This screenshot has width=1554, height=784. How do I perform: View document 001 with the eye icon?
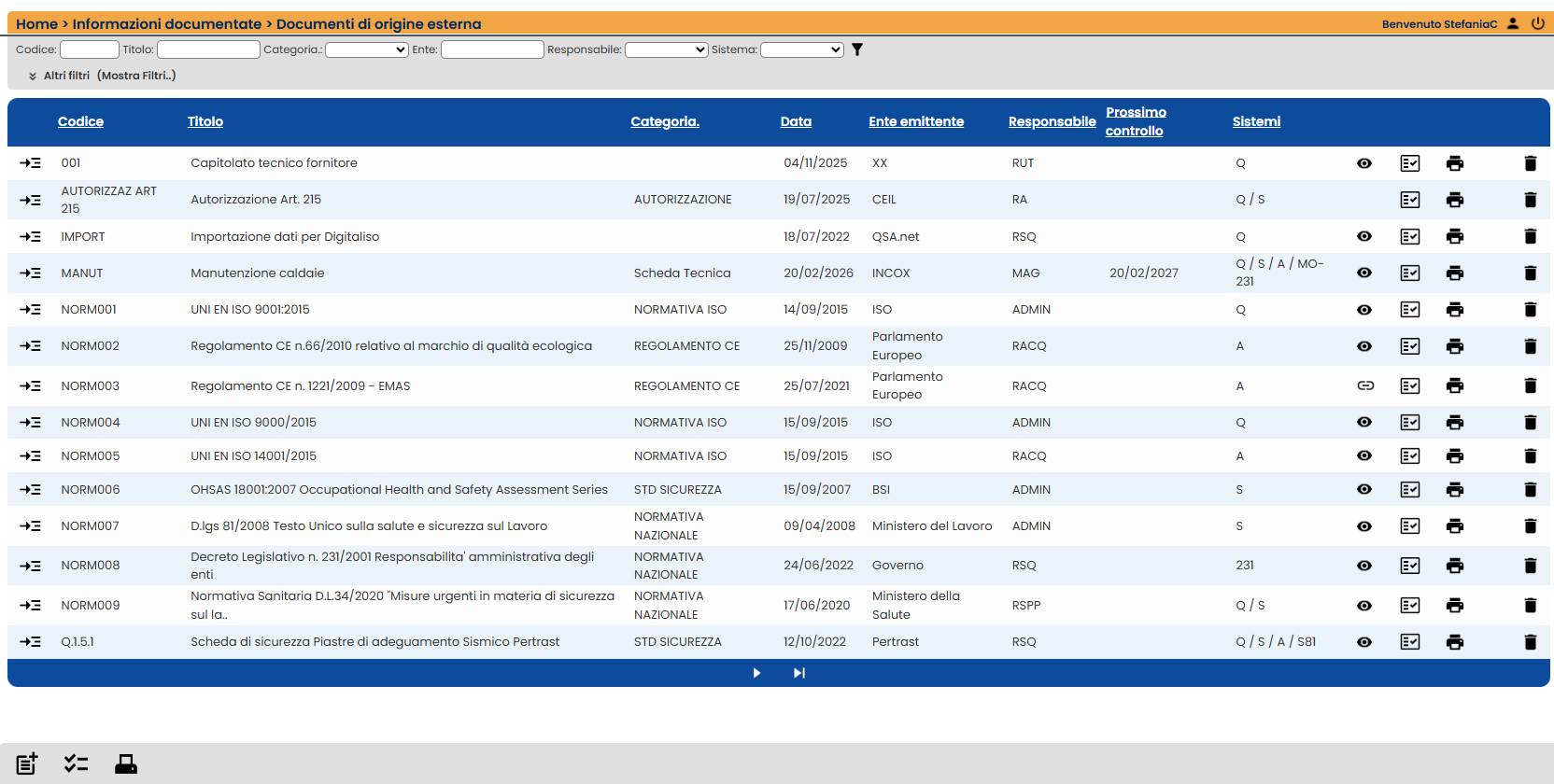tap(1364, 163)
